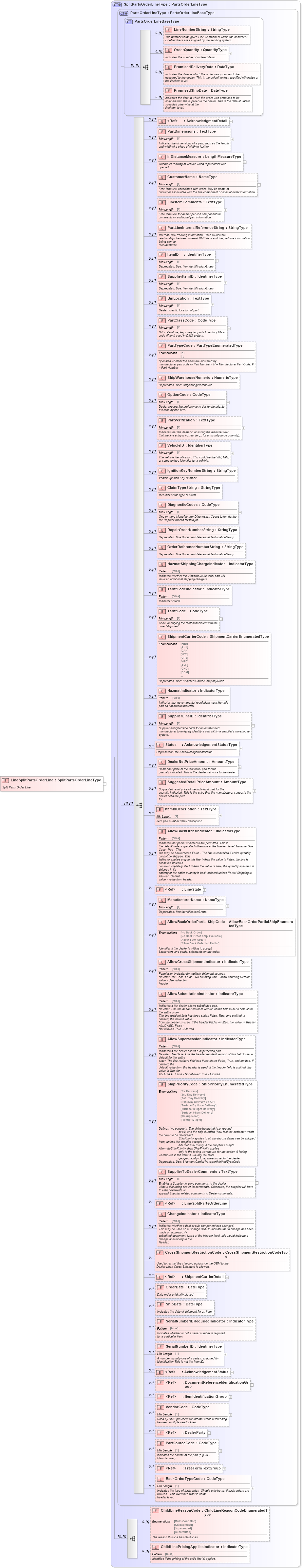Select the 'IgnitionKeyNumberString : StringType' label
302x1568 pixels.
pos(201,470)
